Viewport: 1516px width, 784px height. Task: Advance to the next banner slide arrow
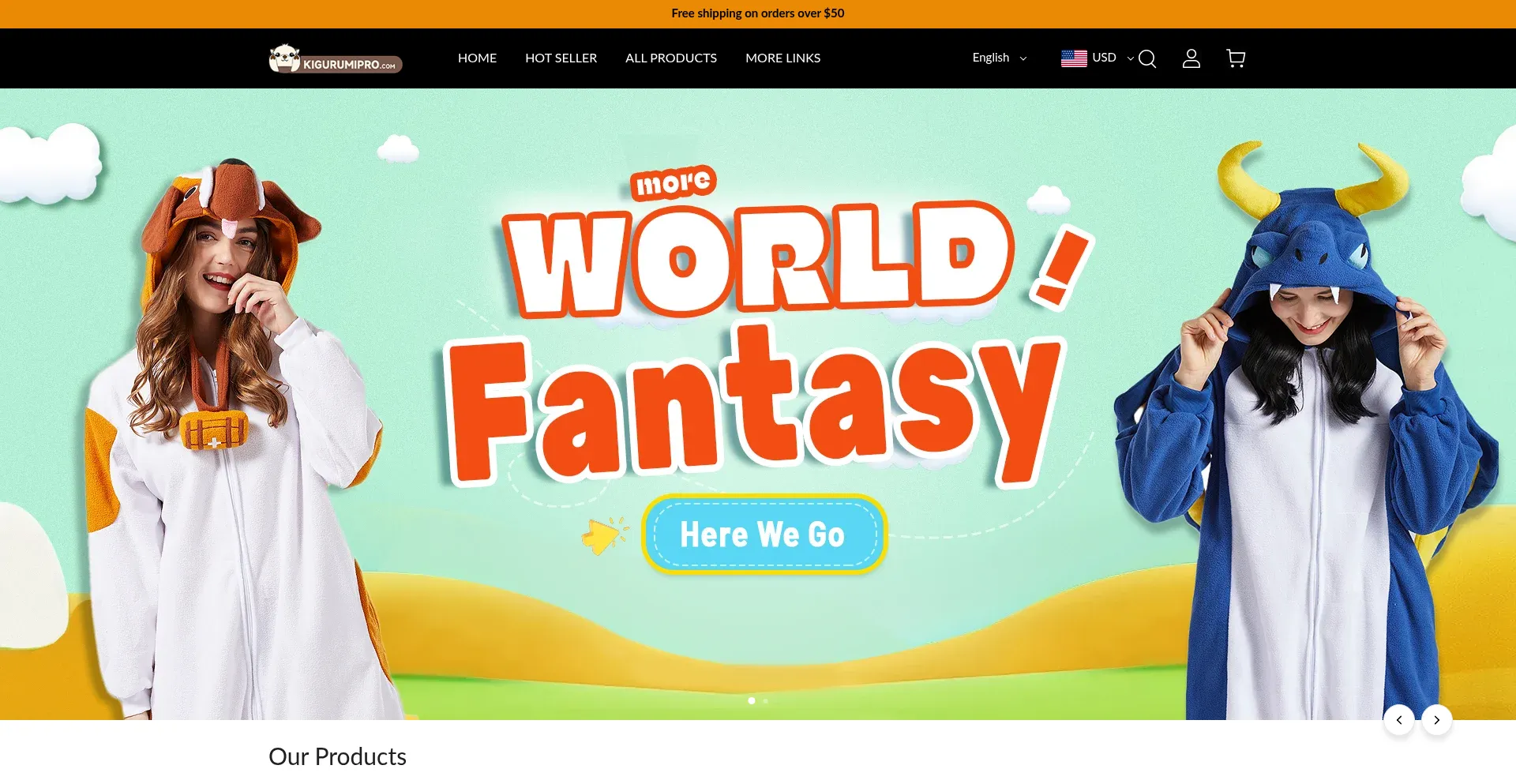click(1436, 720)
